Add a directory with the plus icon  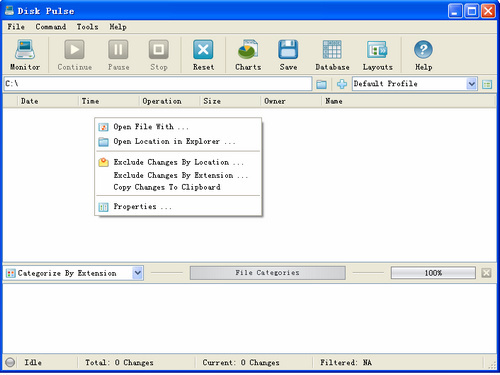click(342, 84)
